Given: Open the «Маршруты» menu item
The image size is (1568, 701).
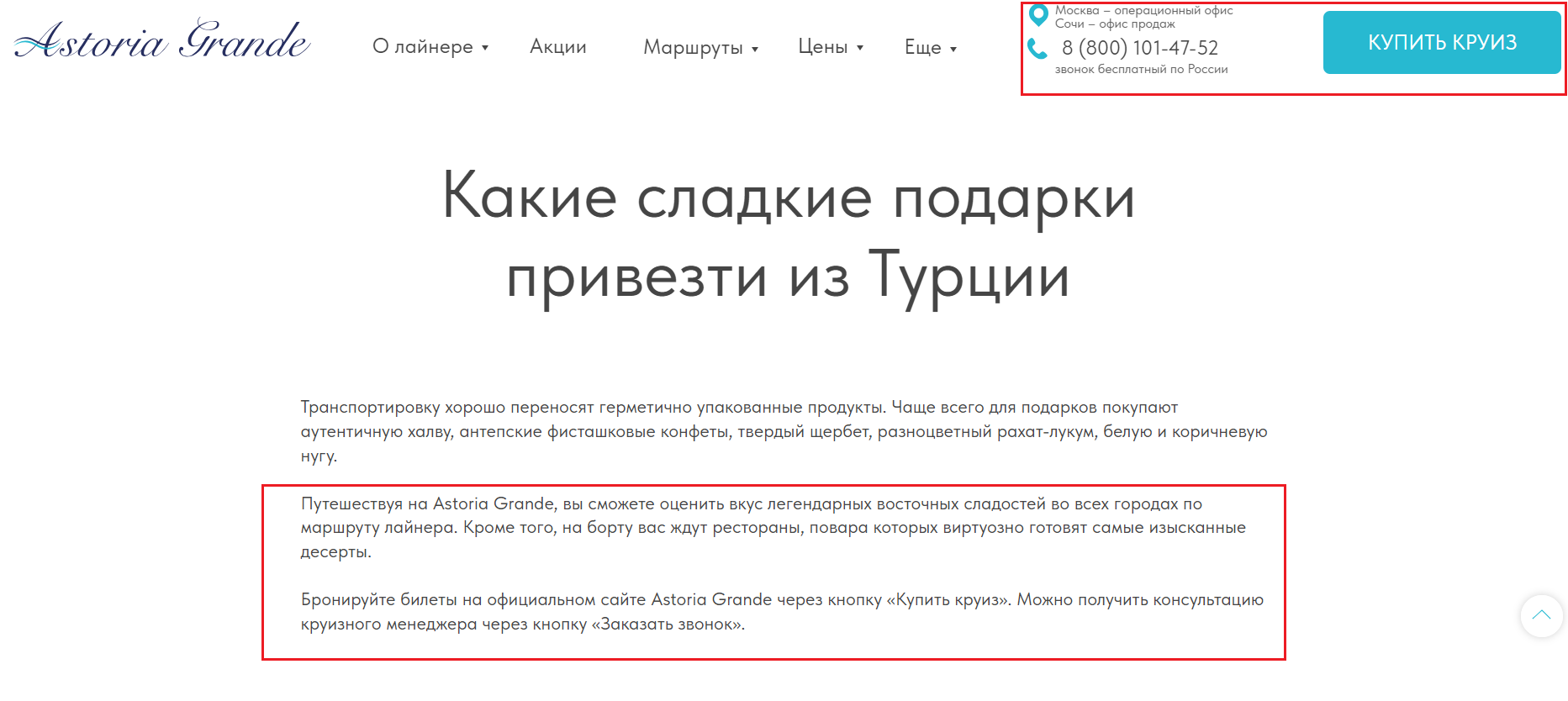Looking at the screenshot, I should tap(694, 48).
